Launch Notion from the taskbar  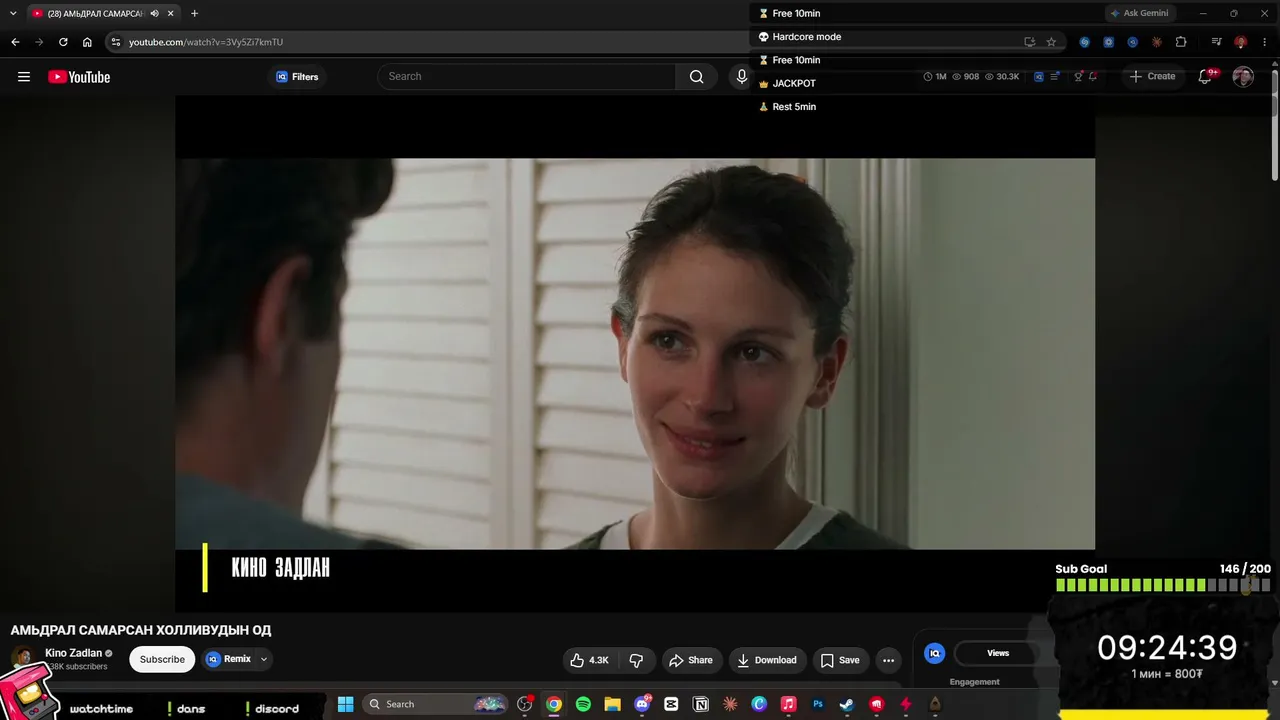point(701,704)
